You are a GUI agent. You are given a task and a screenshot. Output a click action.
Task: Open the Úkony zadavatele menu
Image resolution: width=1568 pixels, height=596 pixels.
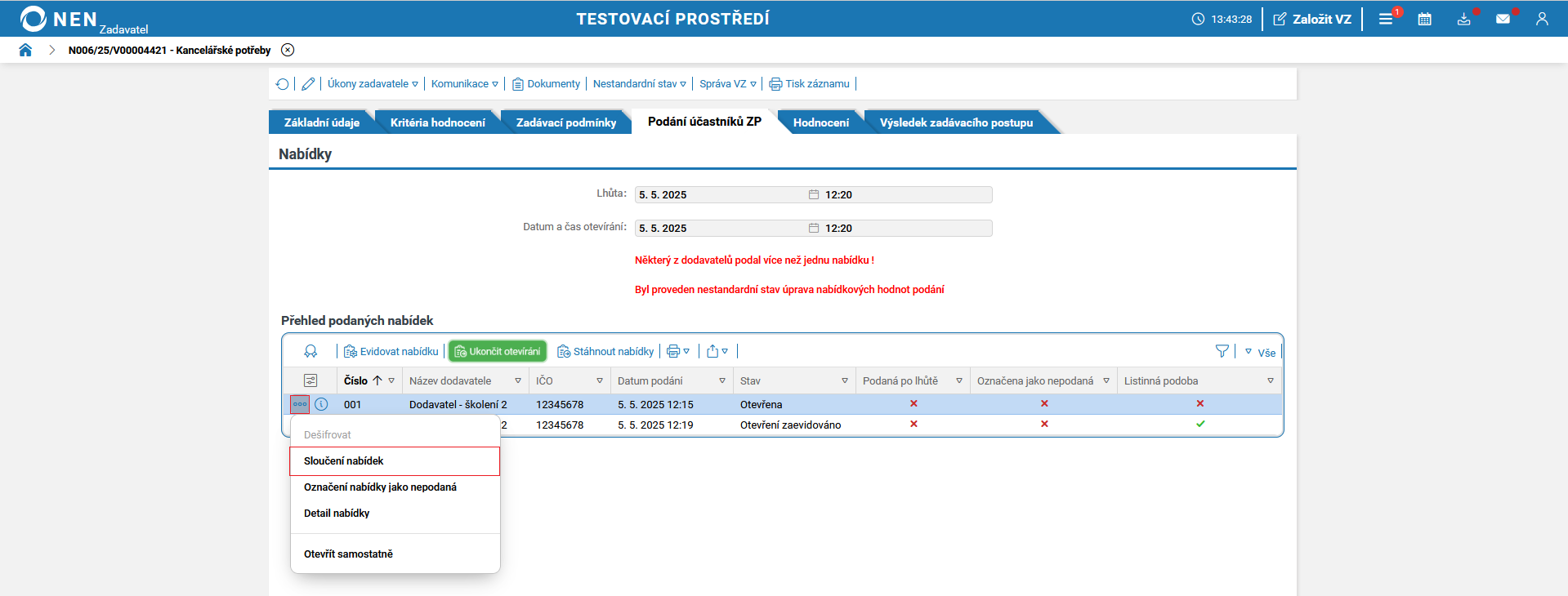[x=373, y=84]
